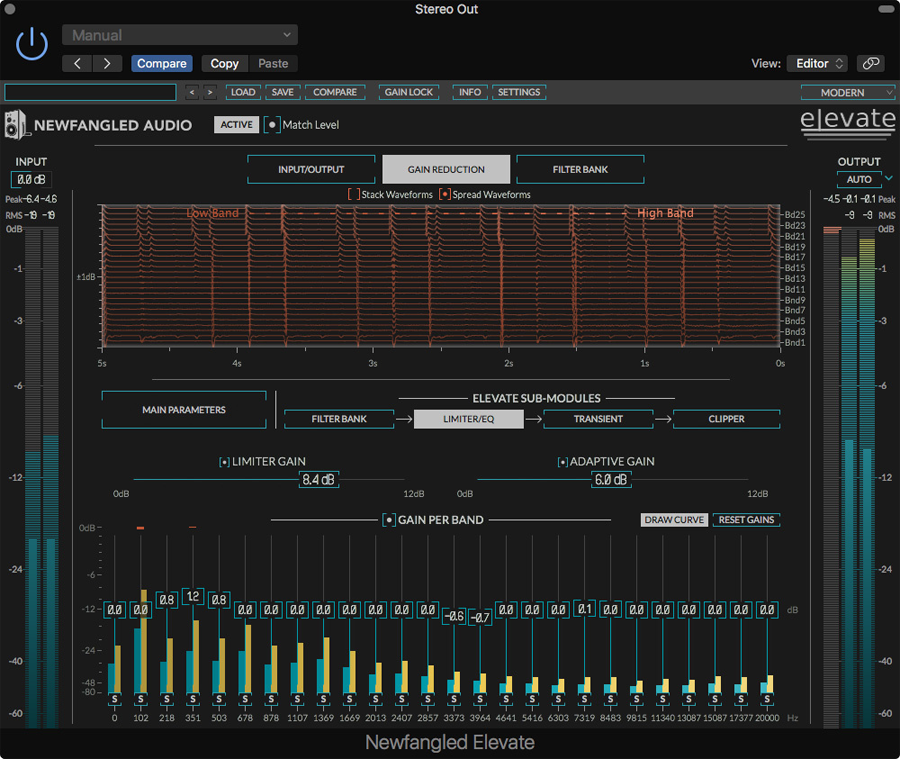Solo the 15087 Hz band

[715, 699]
